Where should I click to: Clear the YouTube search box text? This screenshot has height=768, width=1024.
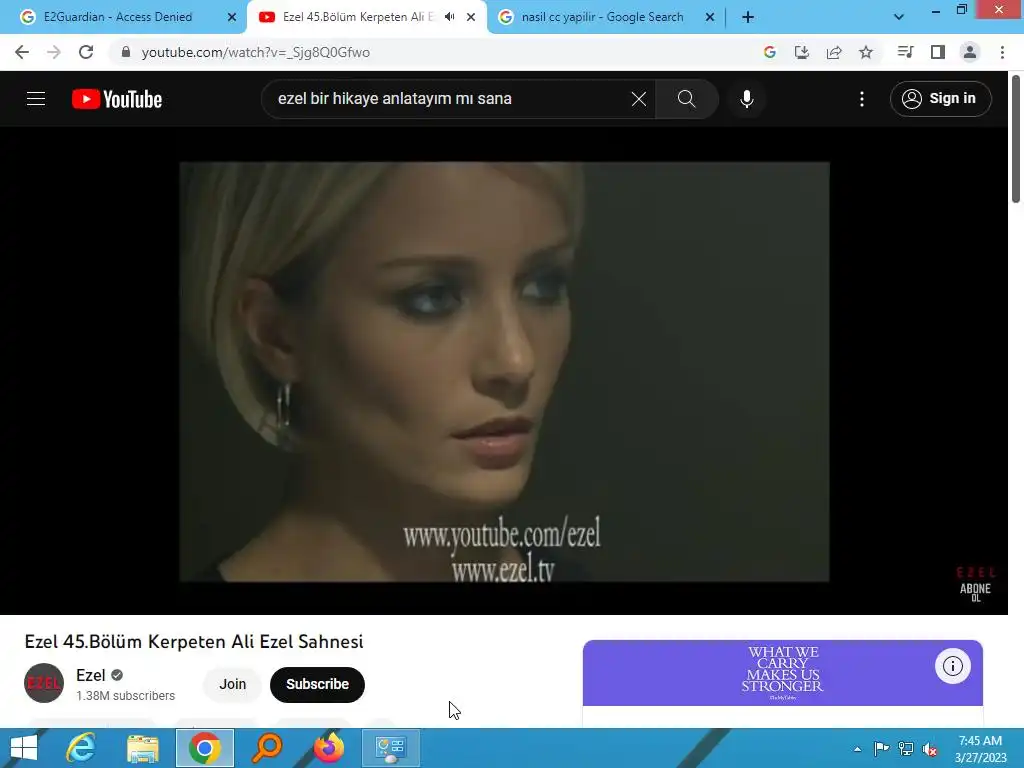click(639, 99)
